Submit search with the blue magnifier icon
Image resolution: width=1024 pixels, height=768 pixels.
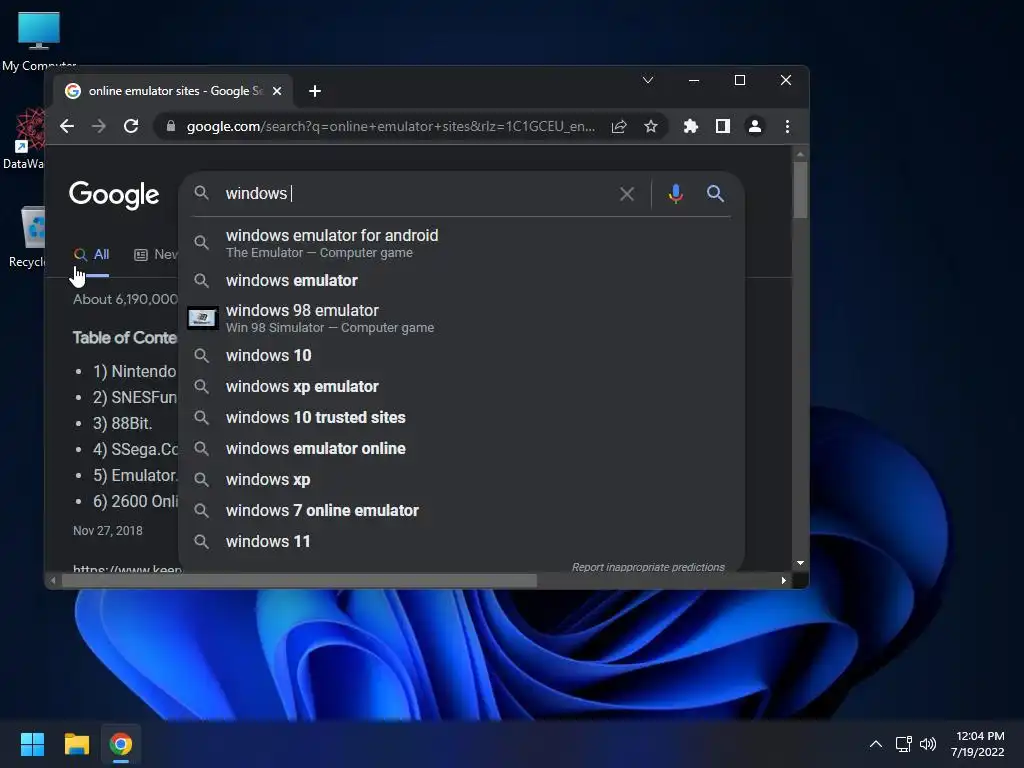[715, 193]
